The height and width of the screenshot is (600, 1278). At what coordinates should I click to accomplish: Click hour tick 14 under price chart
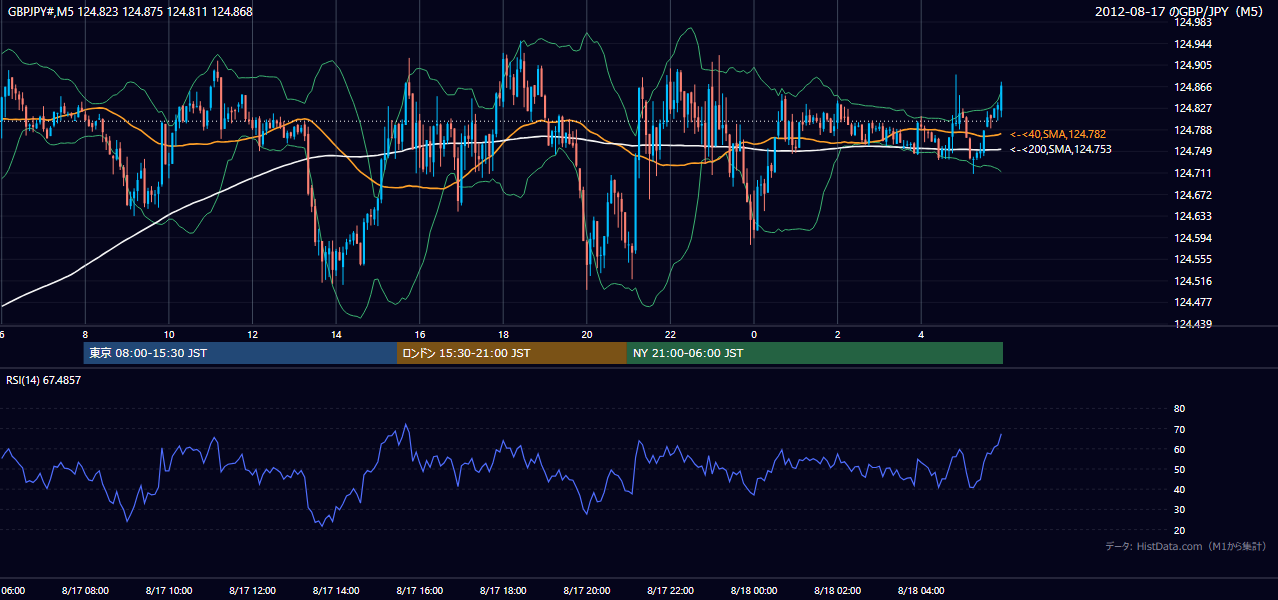336,334
